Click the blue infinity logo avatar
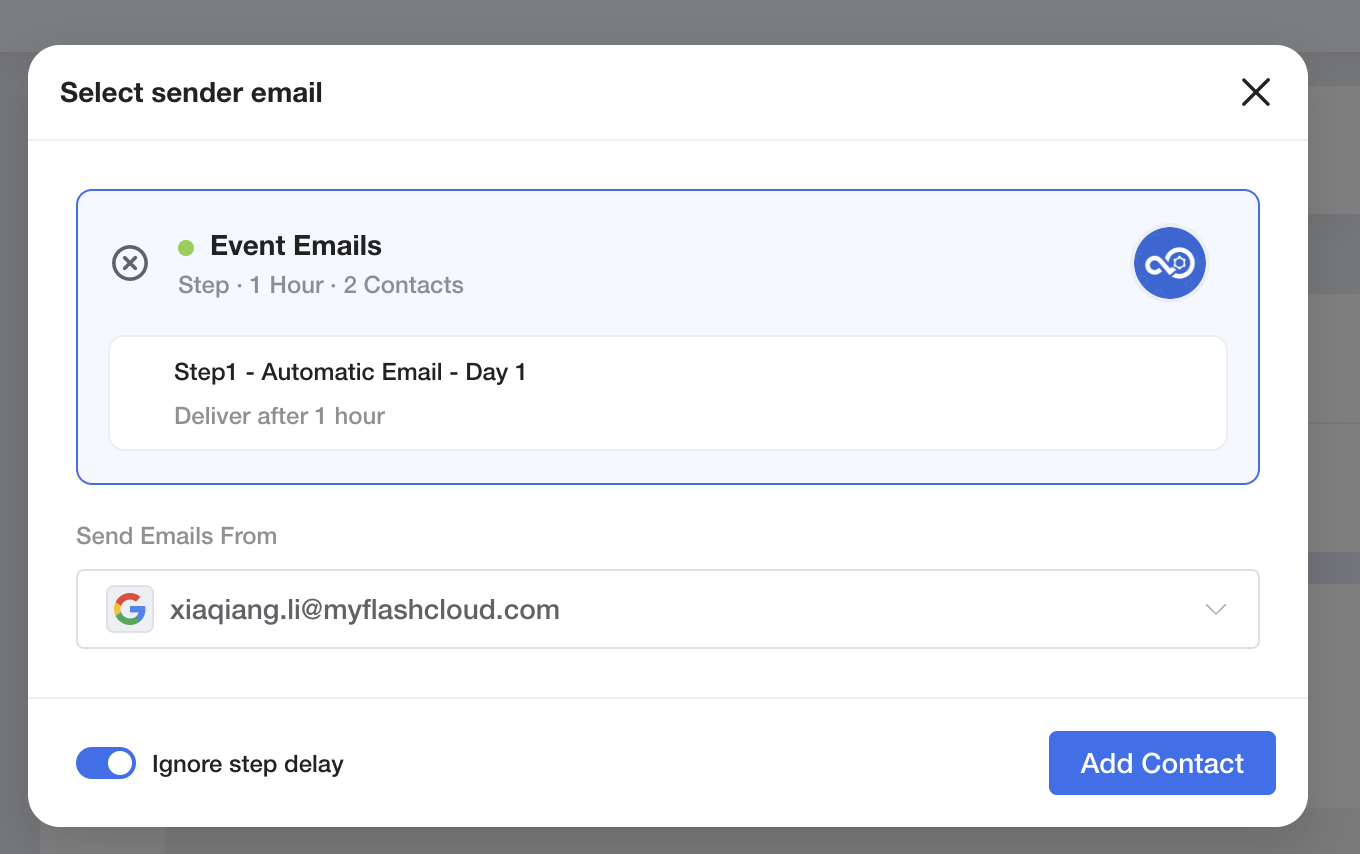 coord(1170,264)
